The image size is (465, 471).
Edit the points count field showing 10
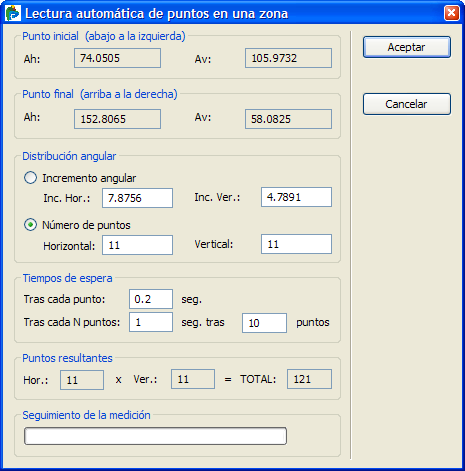pos(264,323)
